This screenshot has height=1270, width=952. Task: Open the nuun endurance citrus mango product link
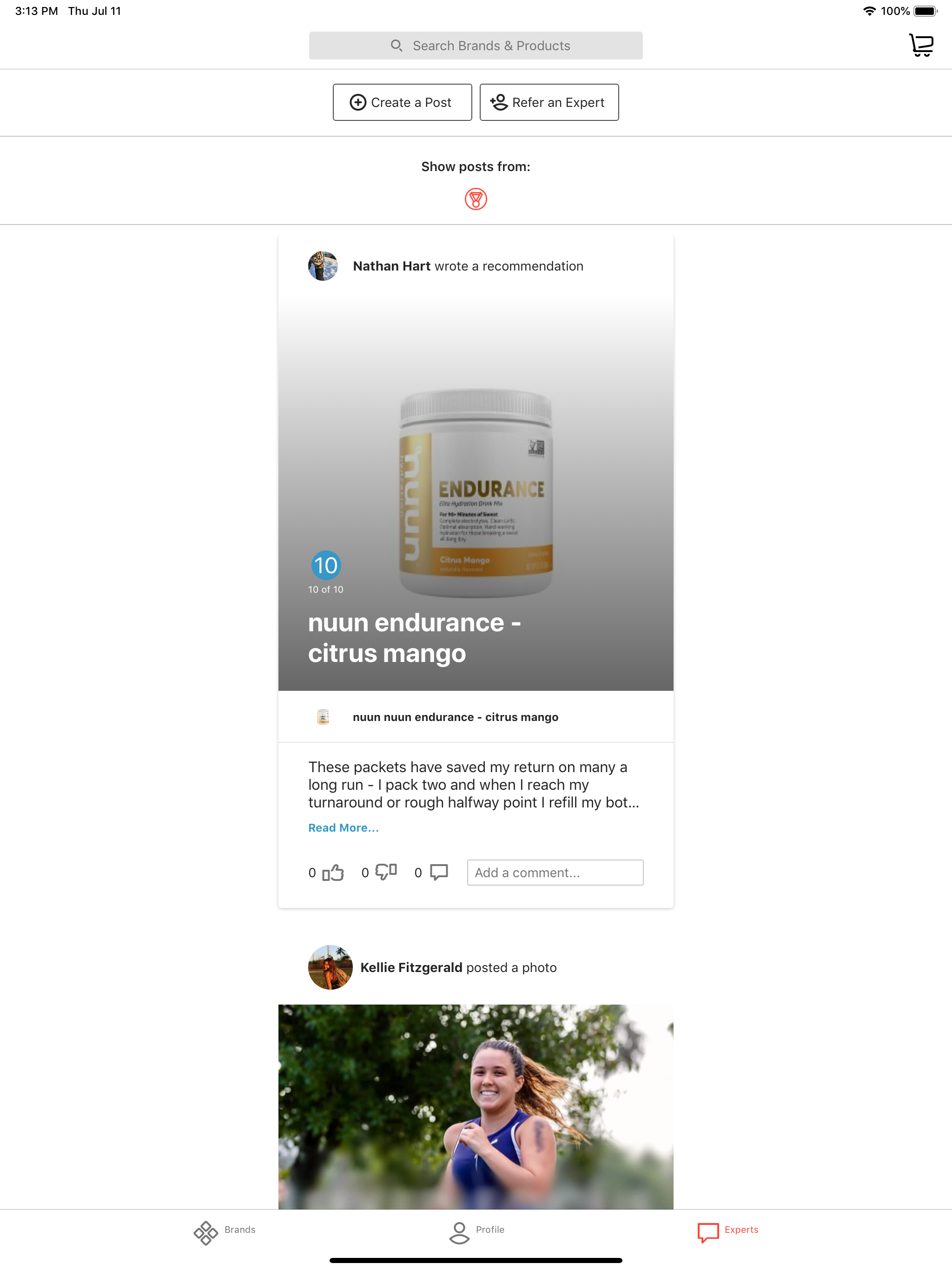[x=456, y=717]
